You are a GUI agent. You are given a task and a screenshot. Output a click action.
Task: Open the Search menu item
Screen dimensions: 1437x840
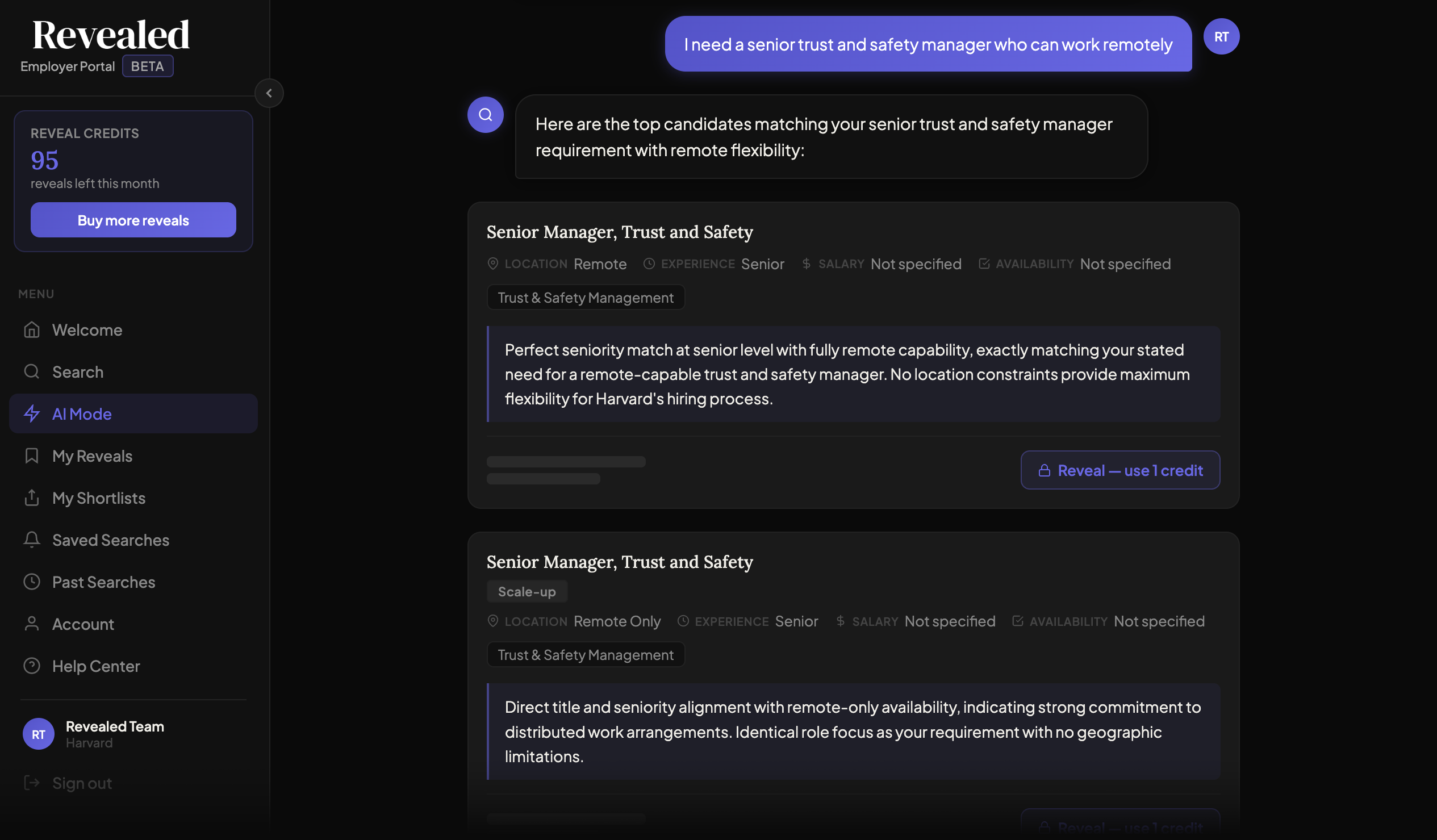[133, 372]
